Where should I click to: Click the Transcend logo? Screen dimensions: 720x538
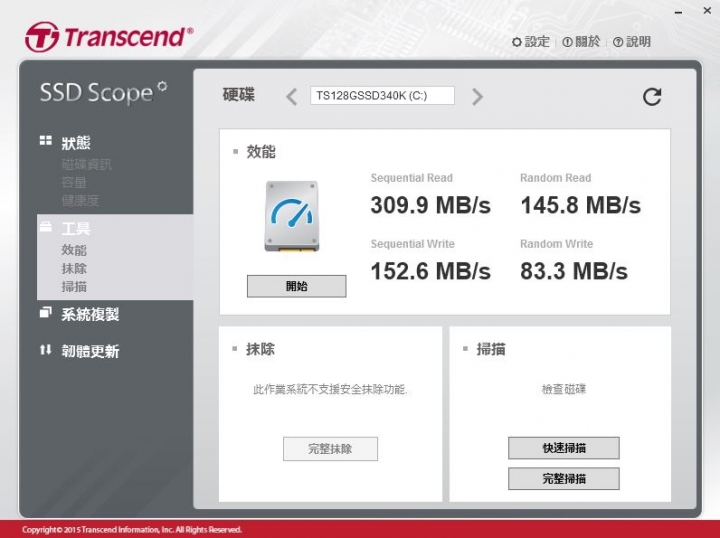(109, 37)
